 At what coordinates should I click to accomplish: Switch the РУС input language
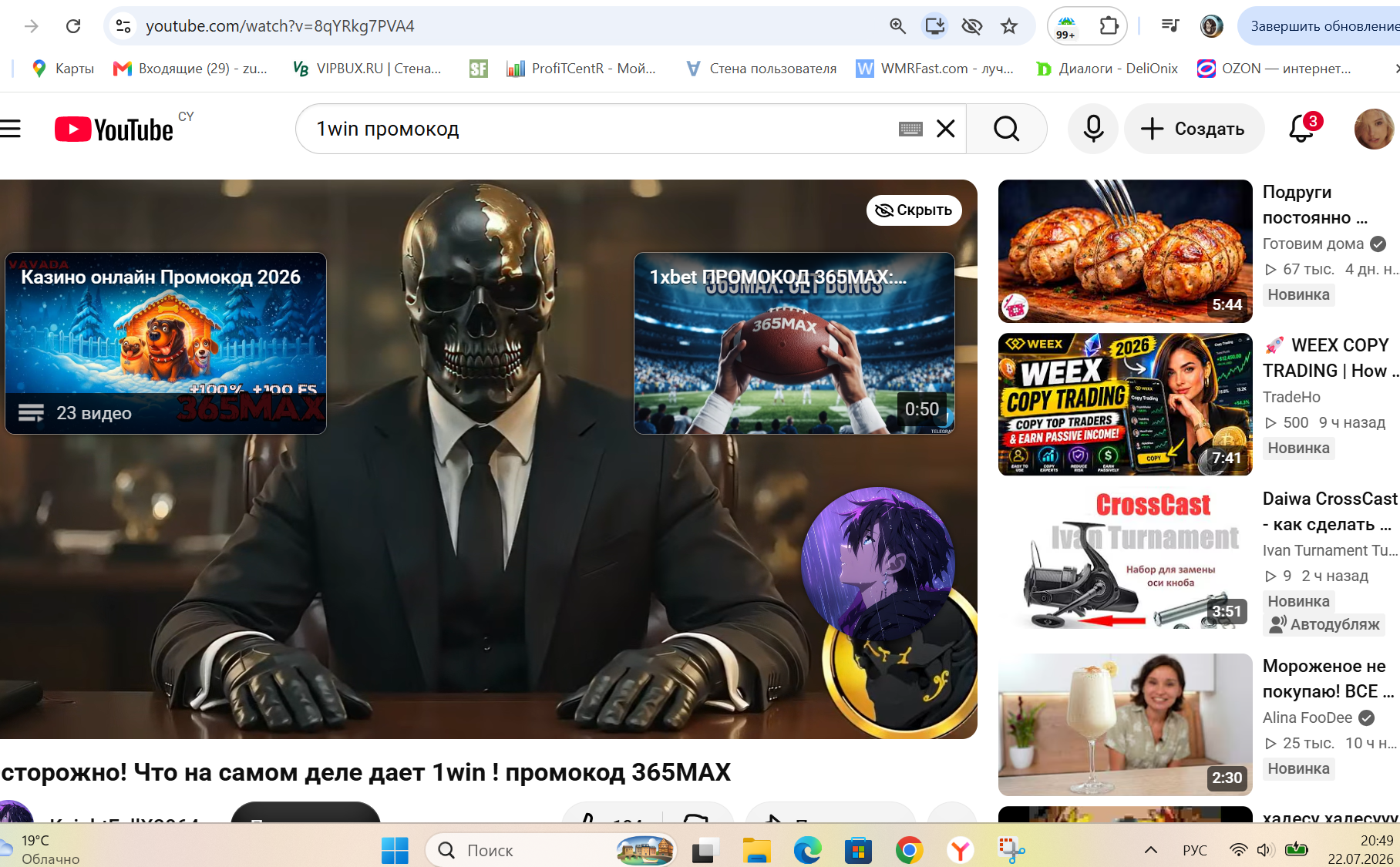point(1195,850)
